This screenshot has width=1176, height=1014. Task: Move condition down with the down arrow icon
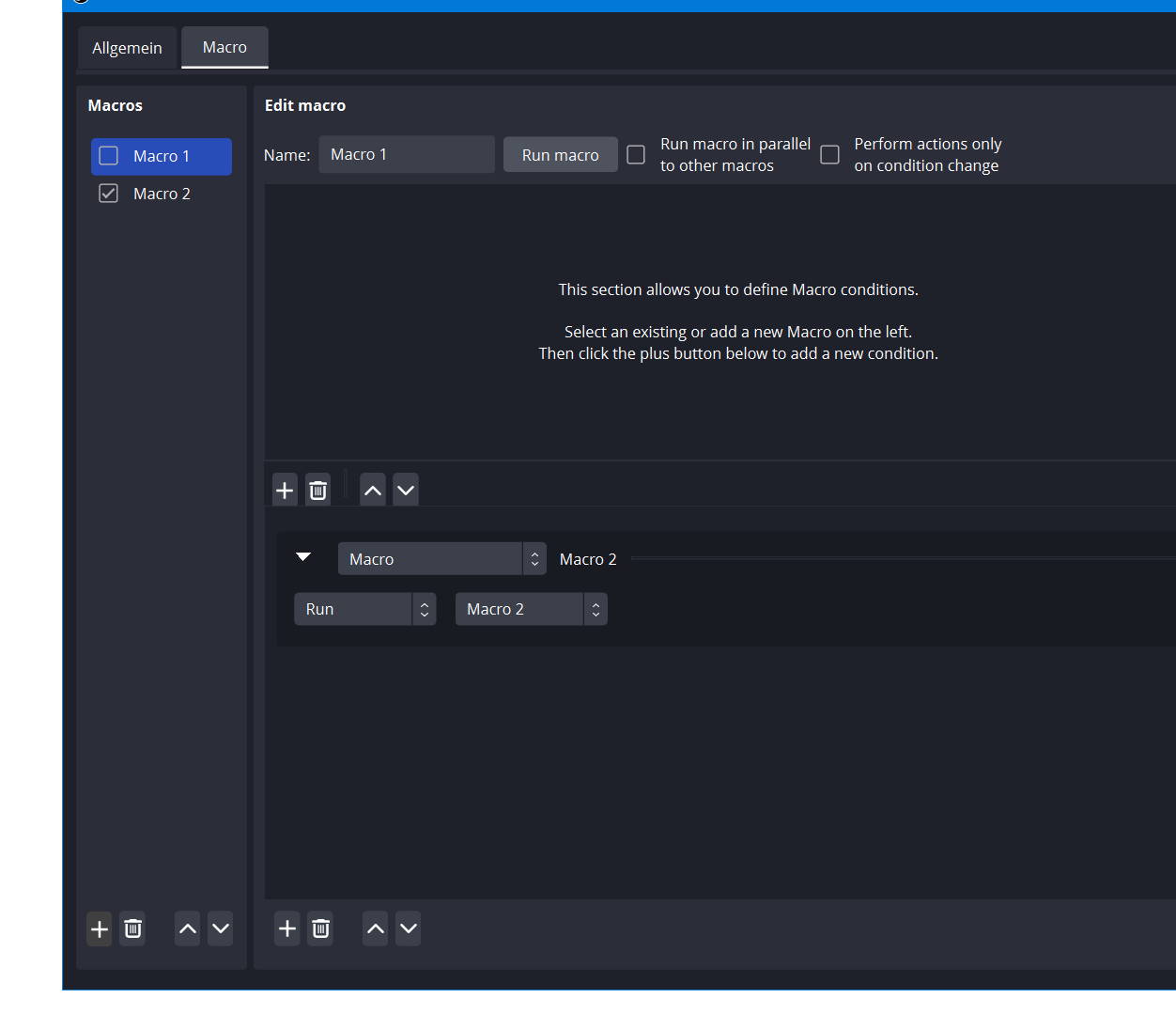[405, 489]
